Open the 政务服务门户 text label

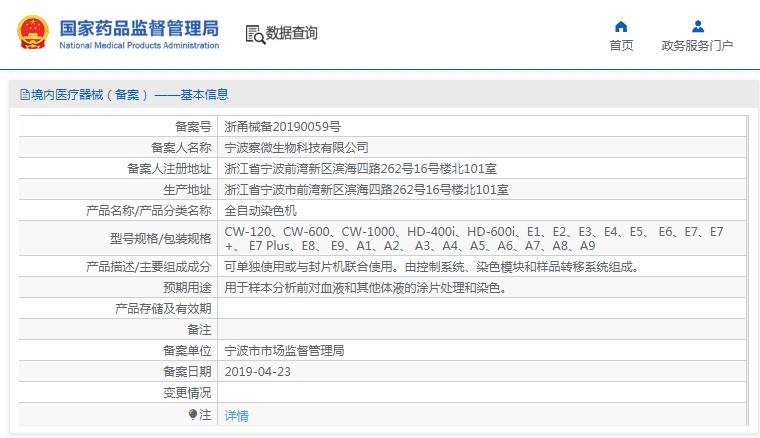tap(697, 46)
